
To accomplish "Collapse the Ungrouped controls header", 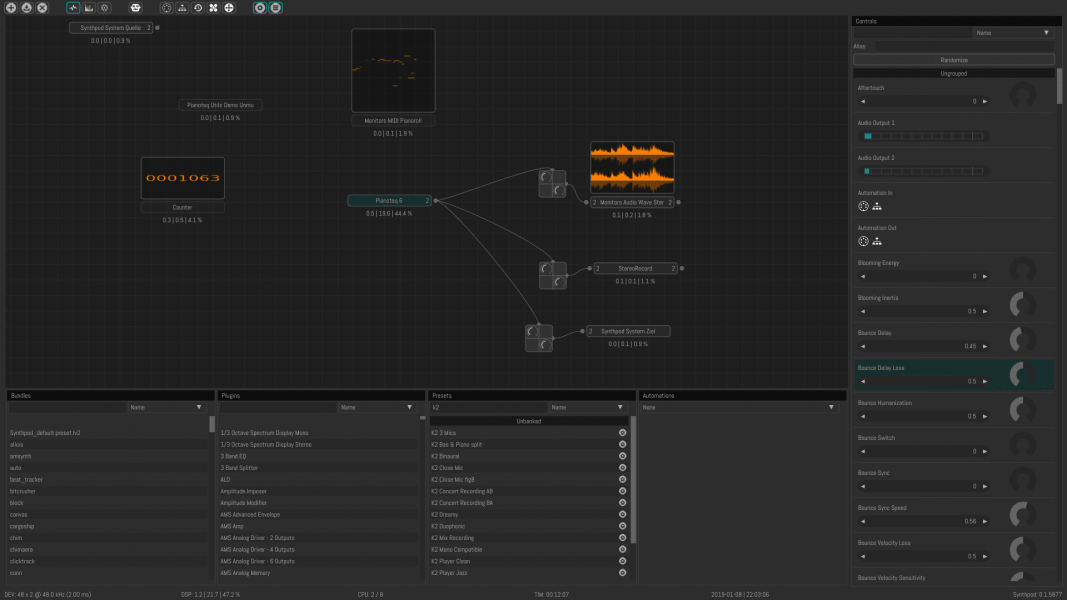I will point(953,73).
